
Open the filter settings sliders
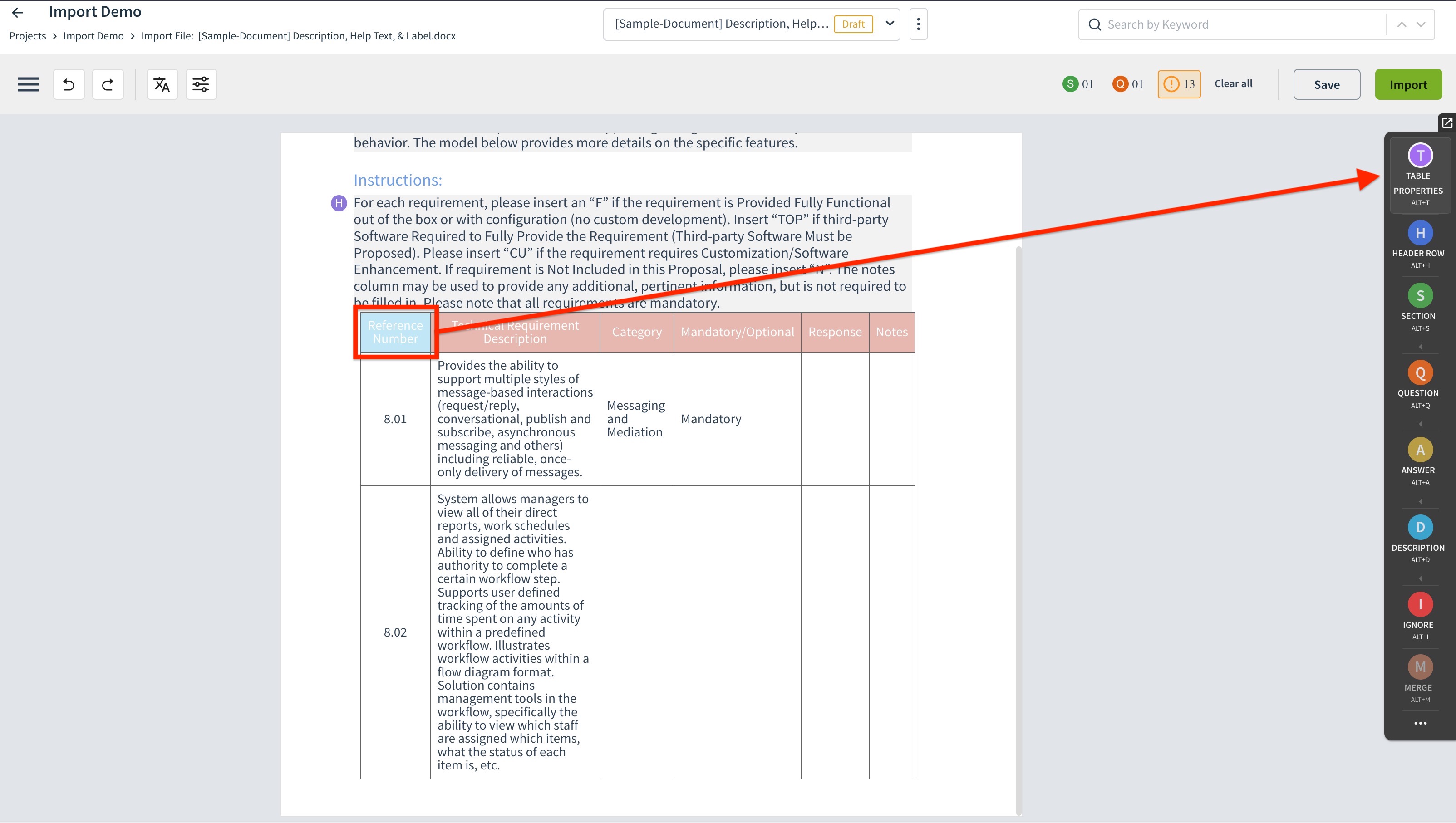pos(201,85)
